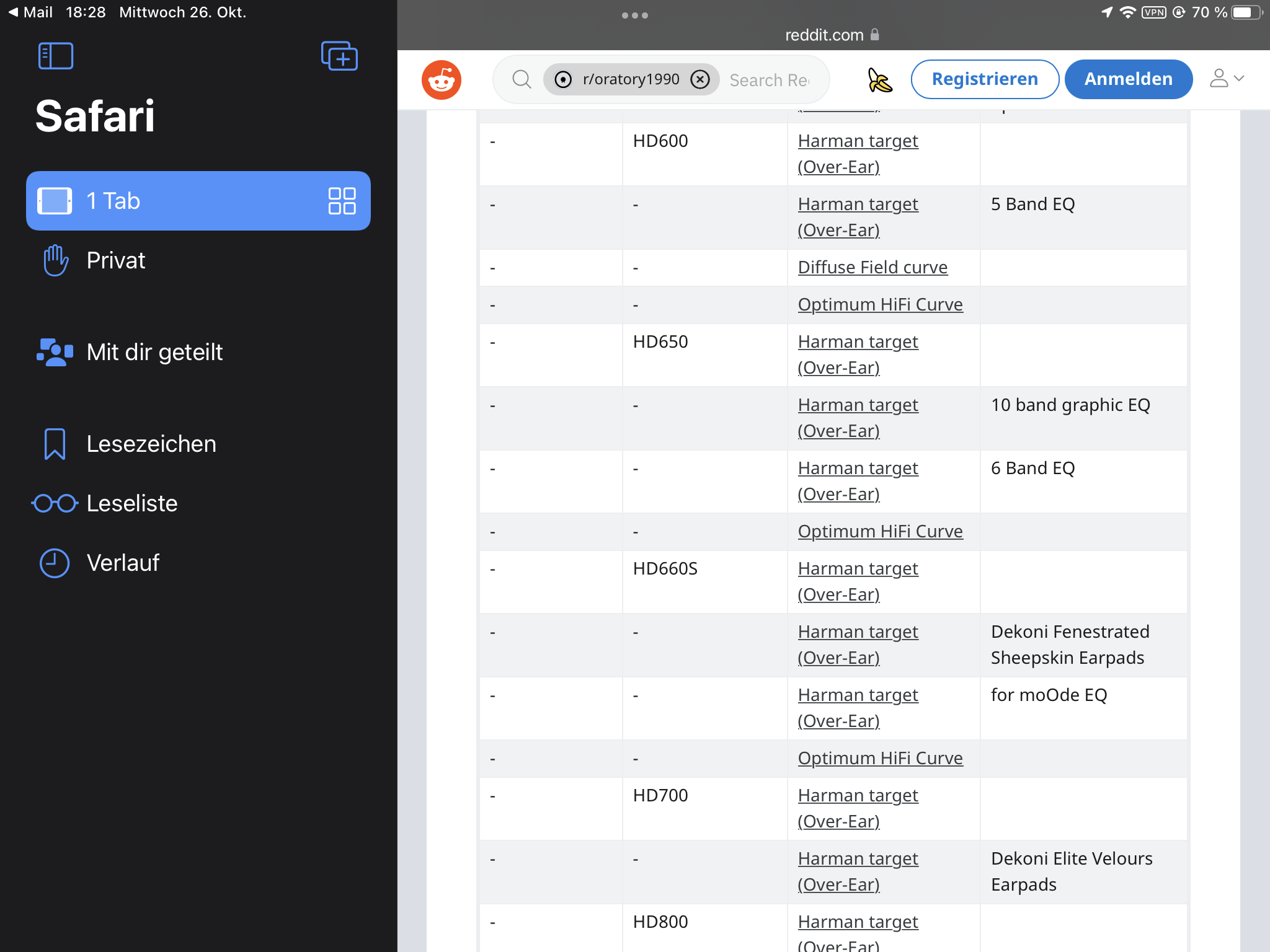The height and width of the screenshot is (952, 1270).
Task: Open Privat tab group
Action: [x=198, y=260]
